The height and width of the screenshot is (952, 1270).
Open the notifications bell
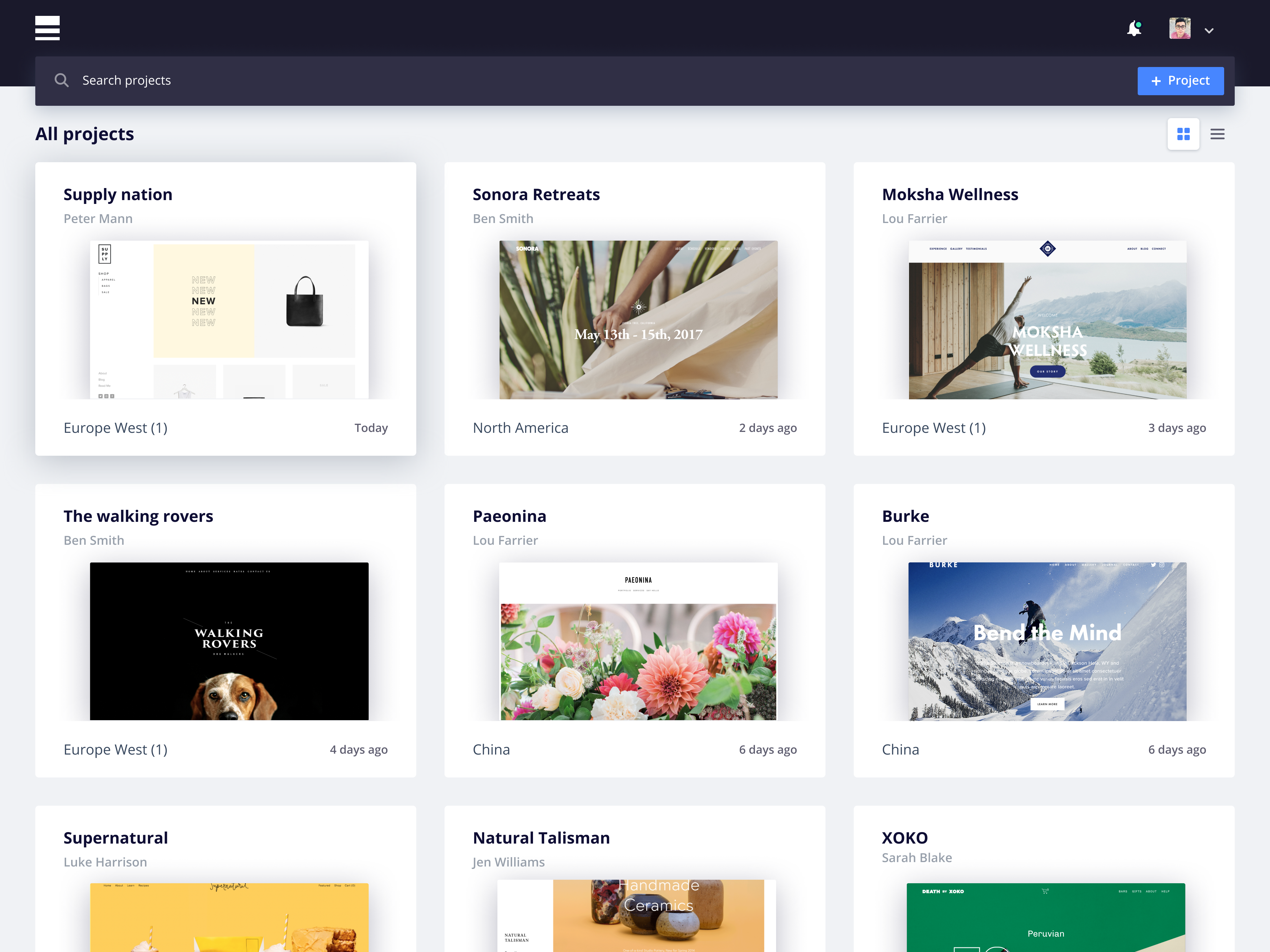click(x=1134, y=28)
